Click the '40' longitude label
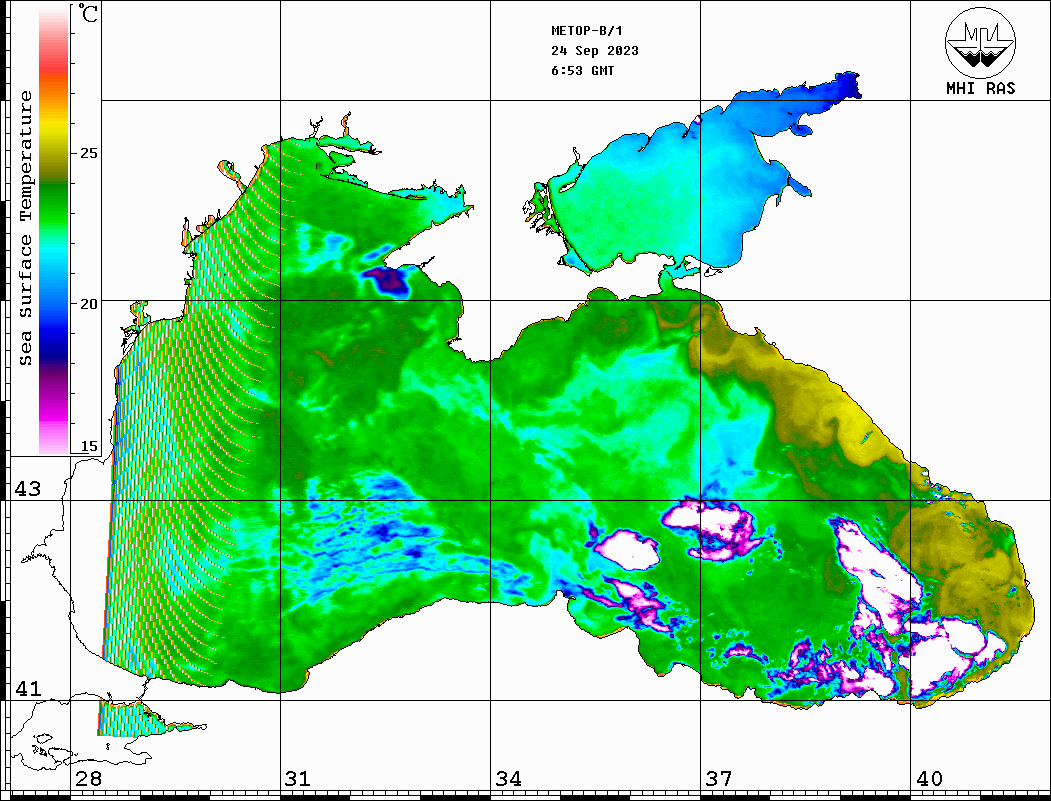The image size is (1051, 801). [929, 779]
